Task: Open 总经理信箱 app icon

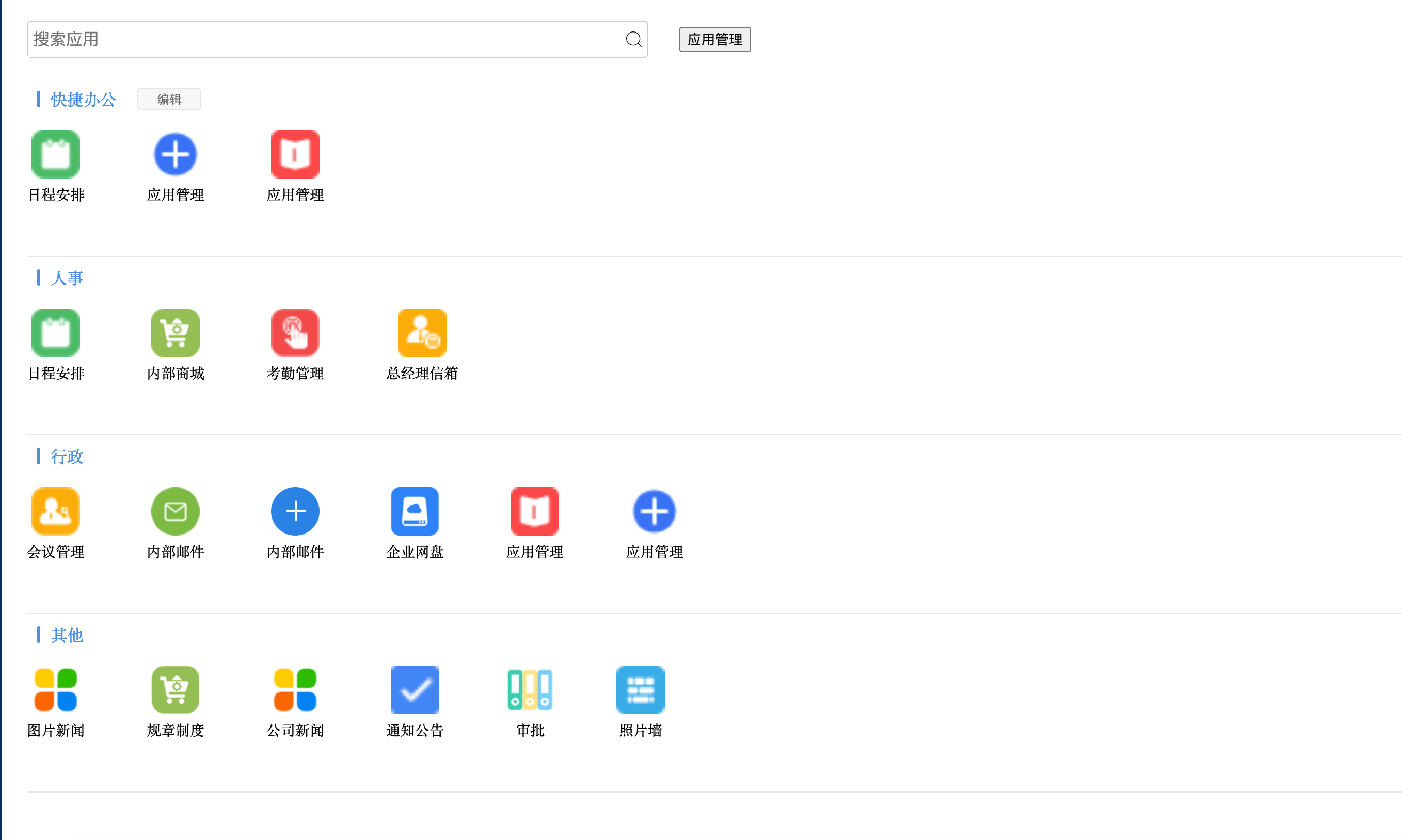Action: coord(422,333)
